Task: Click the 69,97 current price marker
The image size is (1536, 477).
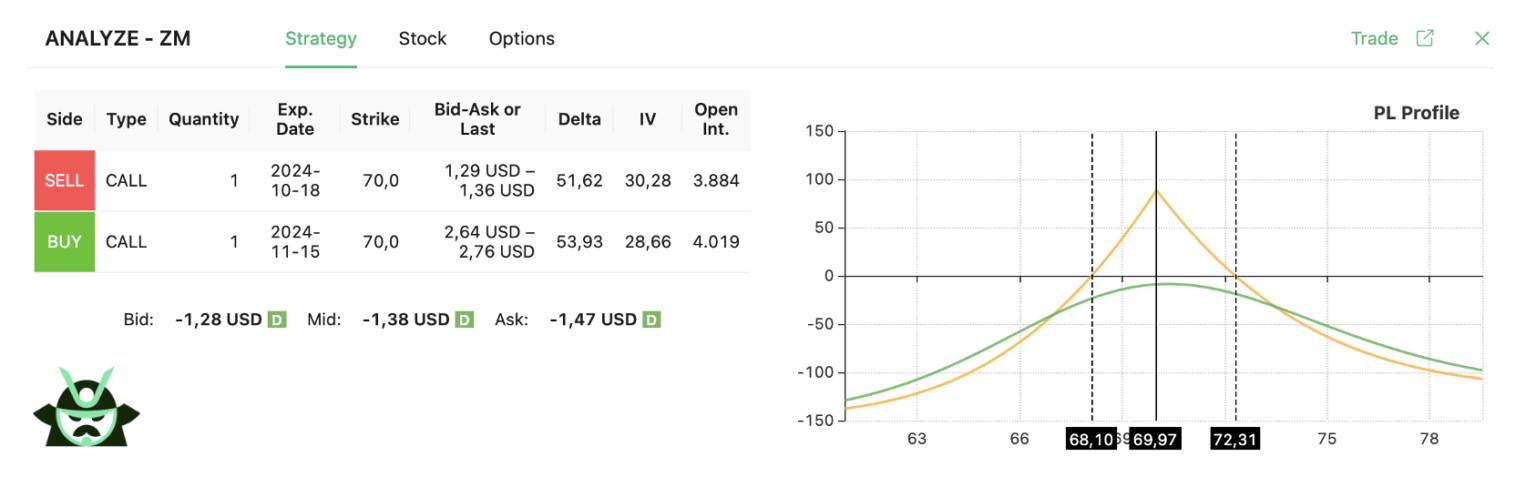Action: click(x=1155, y=440)
